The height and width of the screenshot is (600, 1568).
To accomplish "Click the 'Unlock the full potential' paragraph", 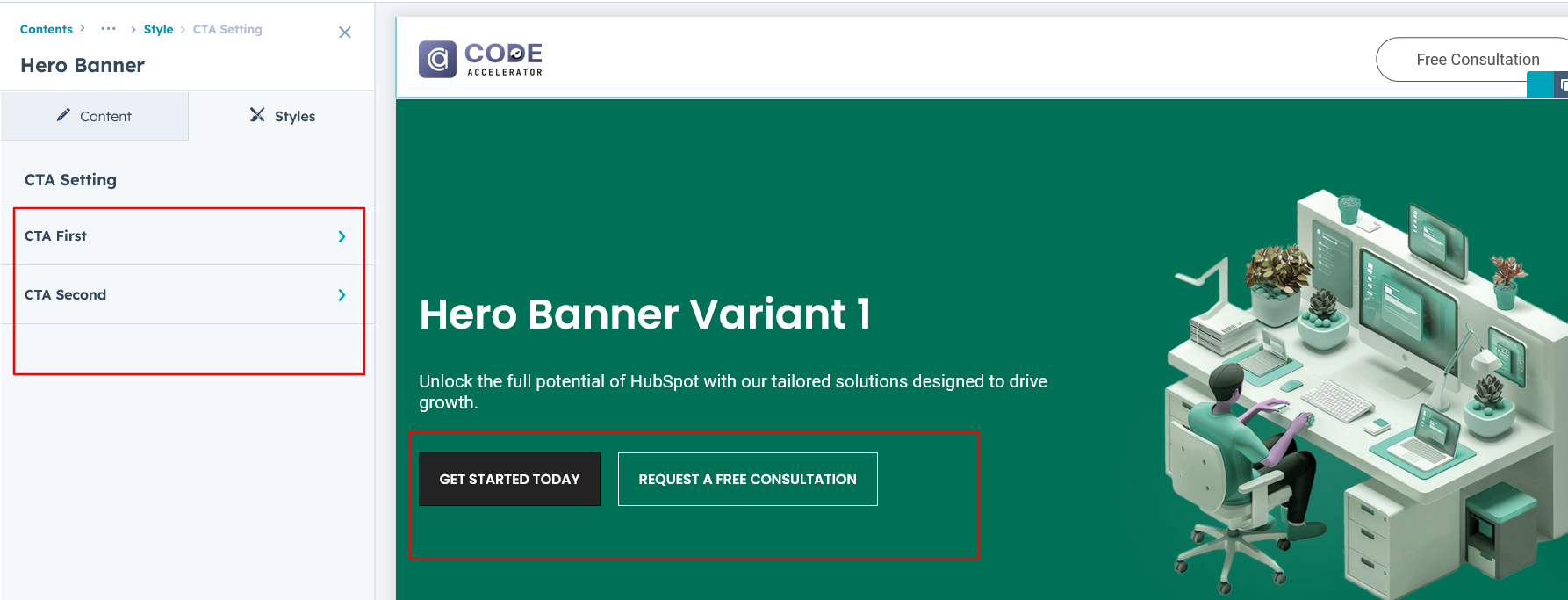I will 732,392.
